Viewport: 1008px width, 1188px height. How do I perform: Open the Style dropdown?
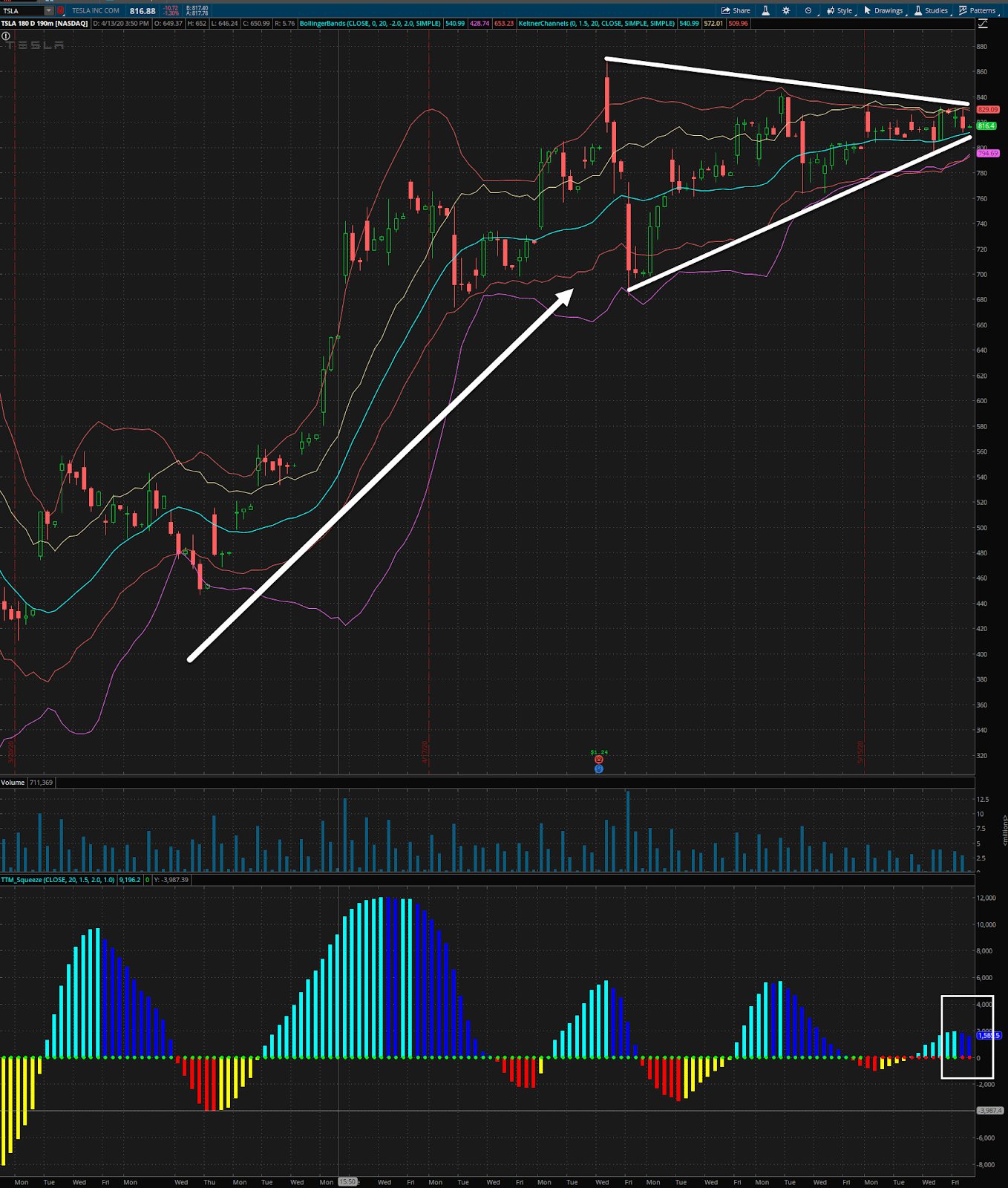pyautogui.click(x=840, y=10)
